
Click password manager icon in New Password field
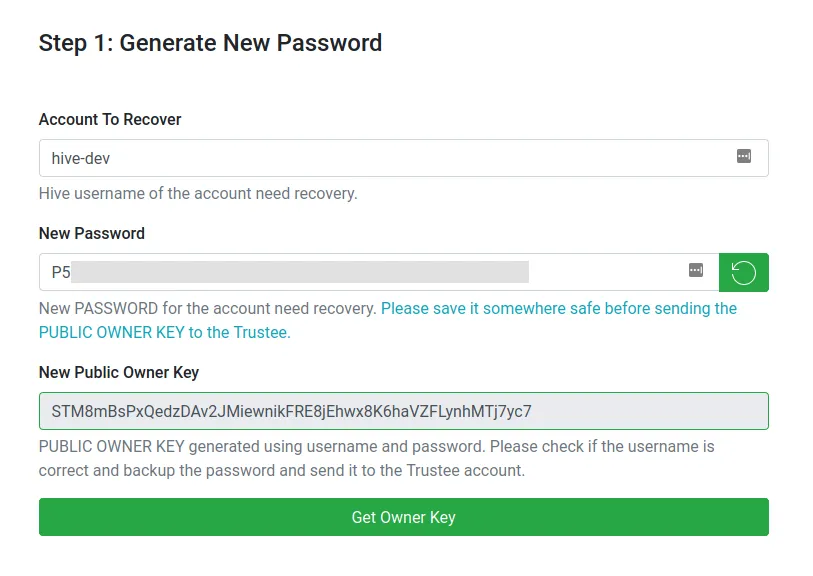tap(696, 270)
